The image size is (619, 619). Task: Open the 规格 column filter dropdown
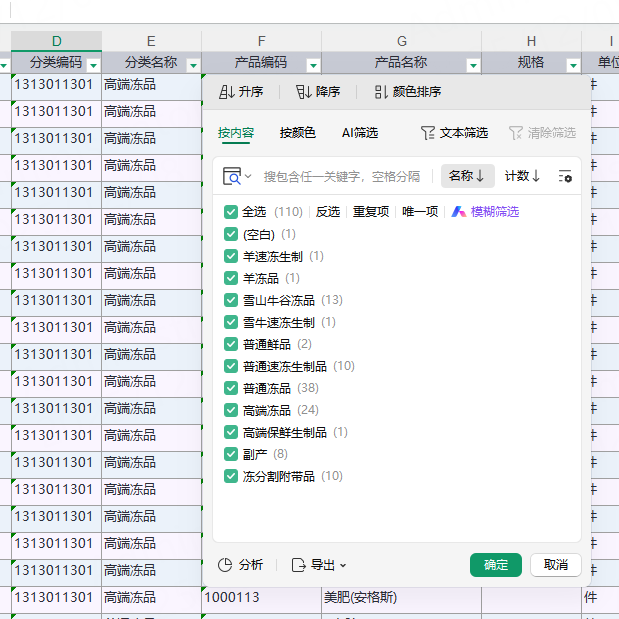(573, 65)
